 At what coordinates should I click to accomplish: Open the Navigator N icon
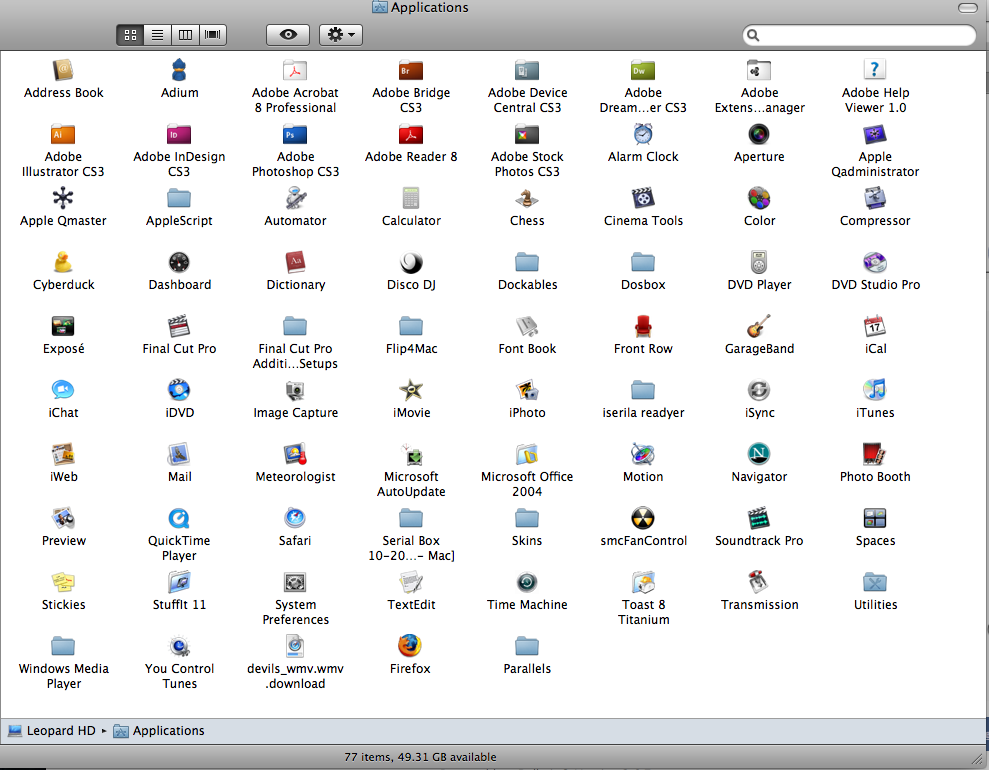759,454
